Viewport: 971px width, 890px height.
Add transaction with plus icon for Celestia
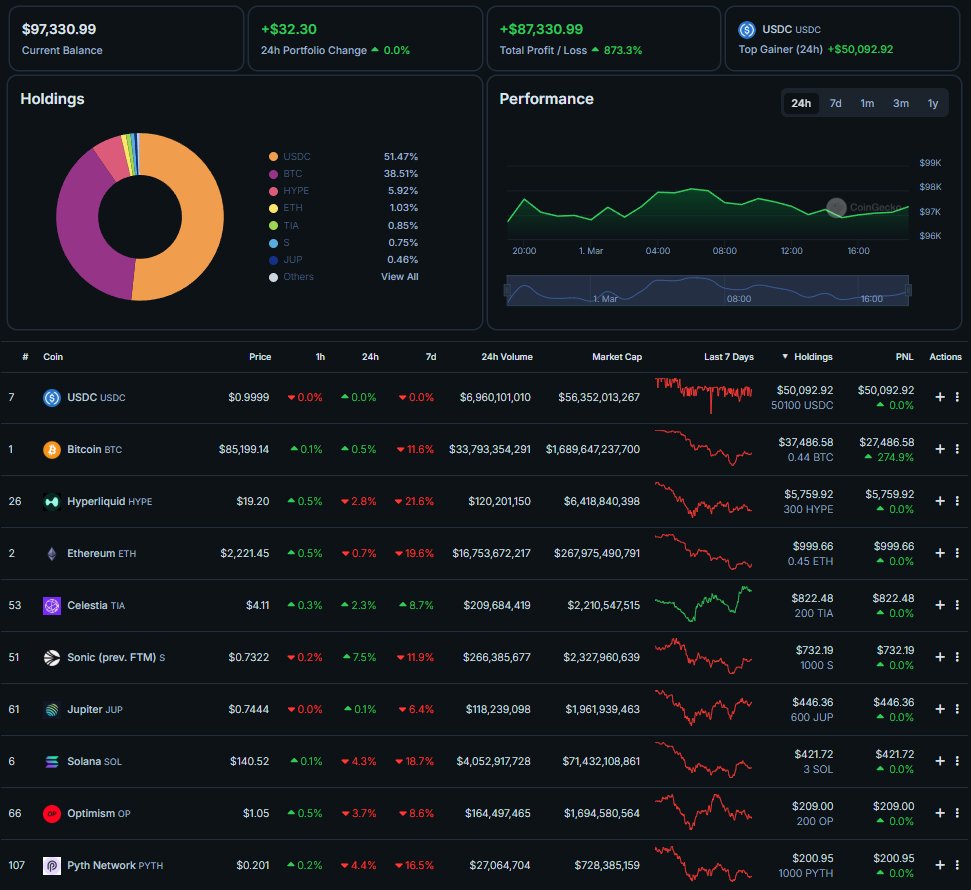tap(939, 605)
